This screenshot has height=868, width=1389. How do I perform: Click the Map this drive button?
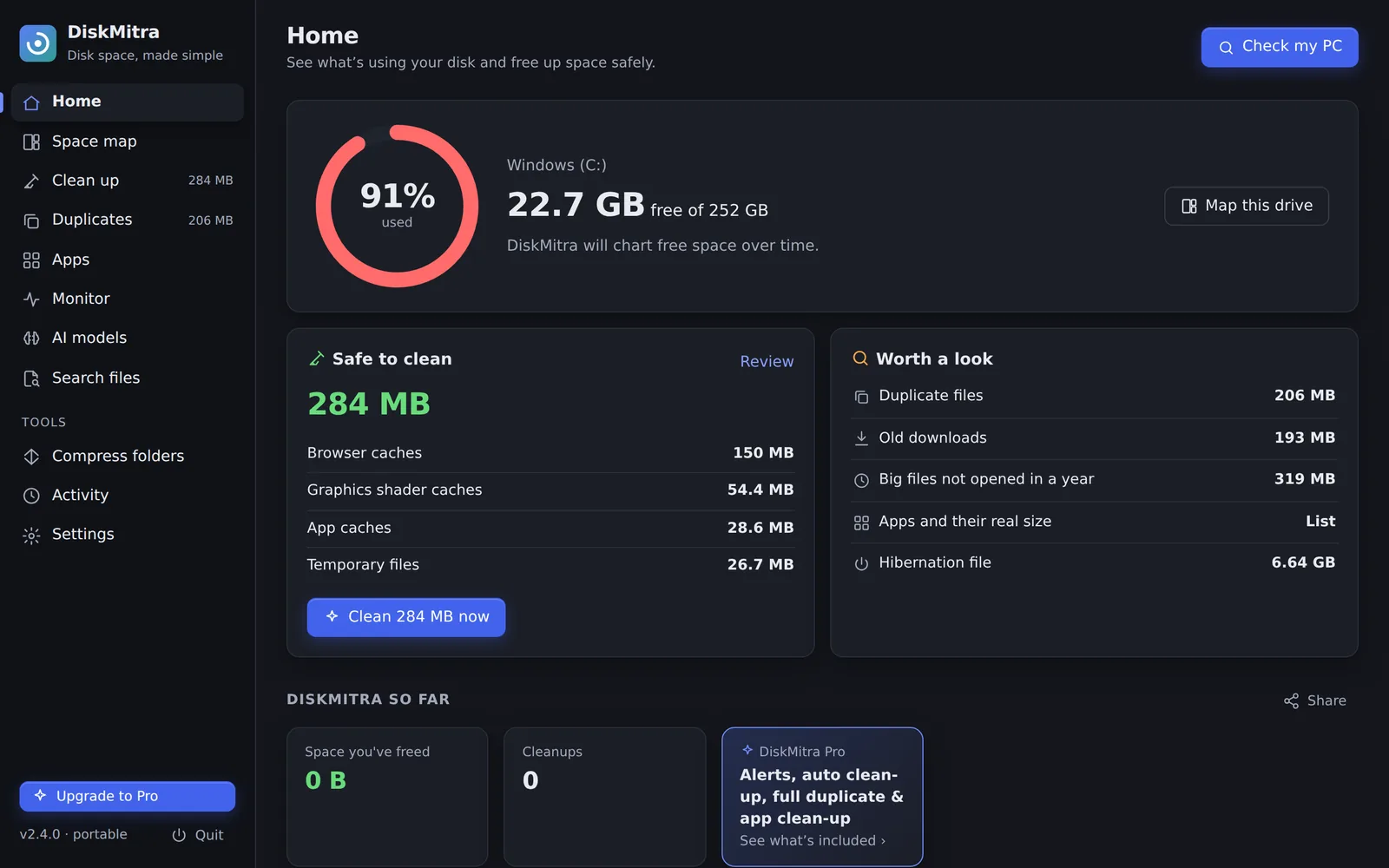point(1247,206)
